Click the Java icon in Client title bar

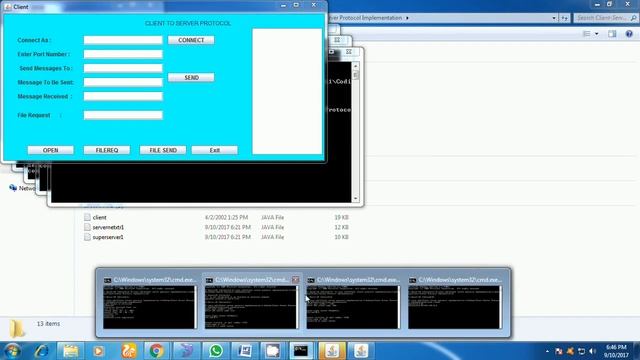[x=8, y=7]
